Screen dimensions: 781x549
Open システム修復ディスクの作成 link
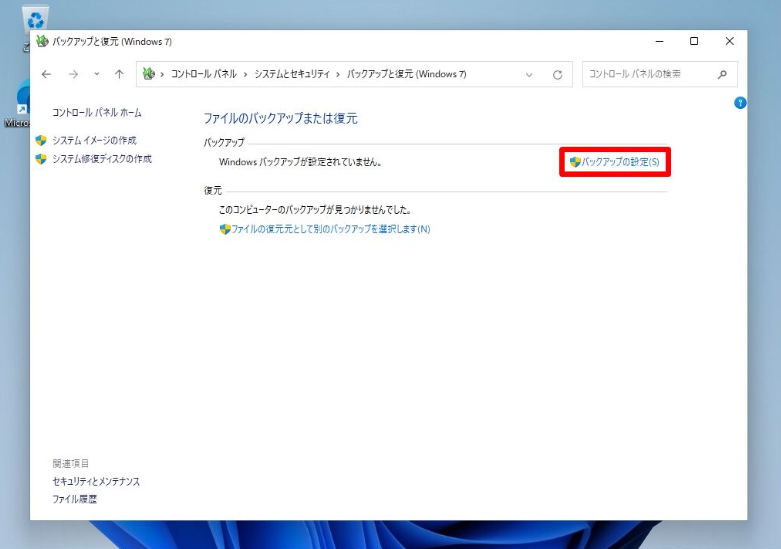[x=102, y=159]
